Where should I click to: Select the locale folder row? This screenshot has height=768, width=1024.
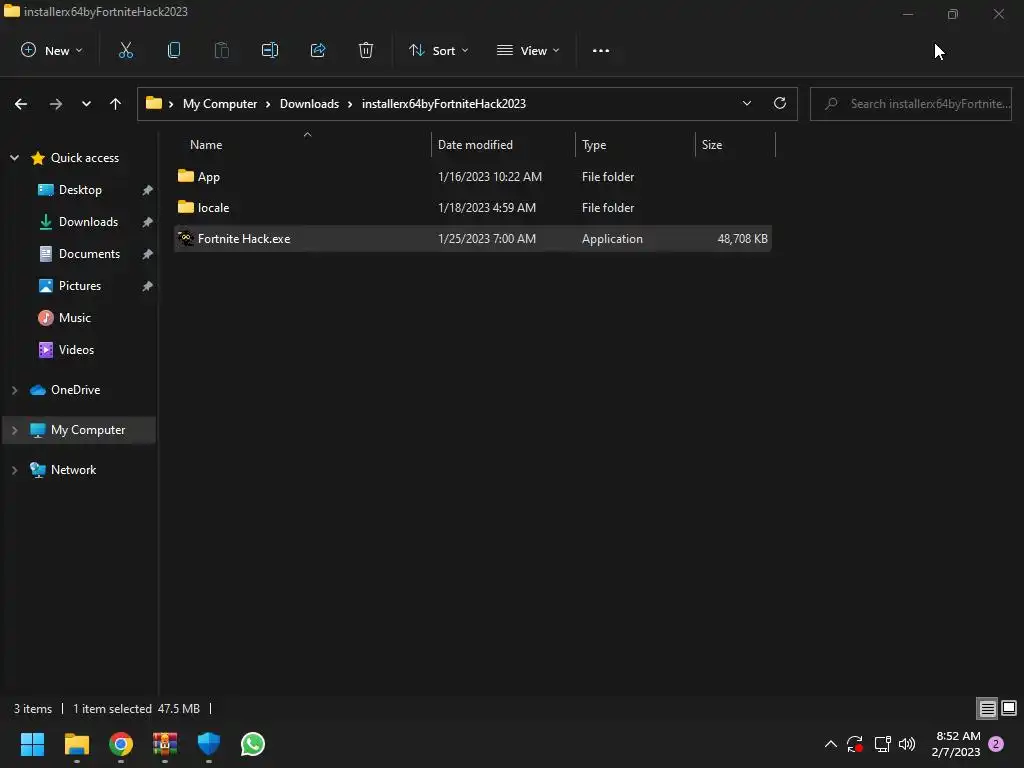tap(473, 208)
